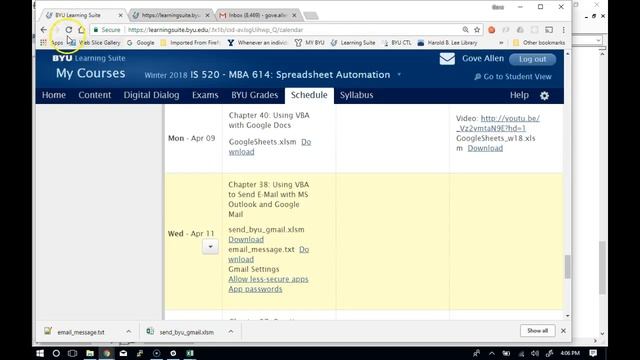This screenshot has width=640, height=360.
Task: Click the schedule scroll down arrow
Action: [x=567, y=316]
